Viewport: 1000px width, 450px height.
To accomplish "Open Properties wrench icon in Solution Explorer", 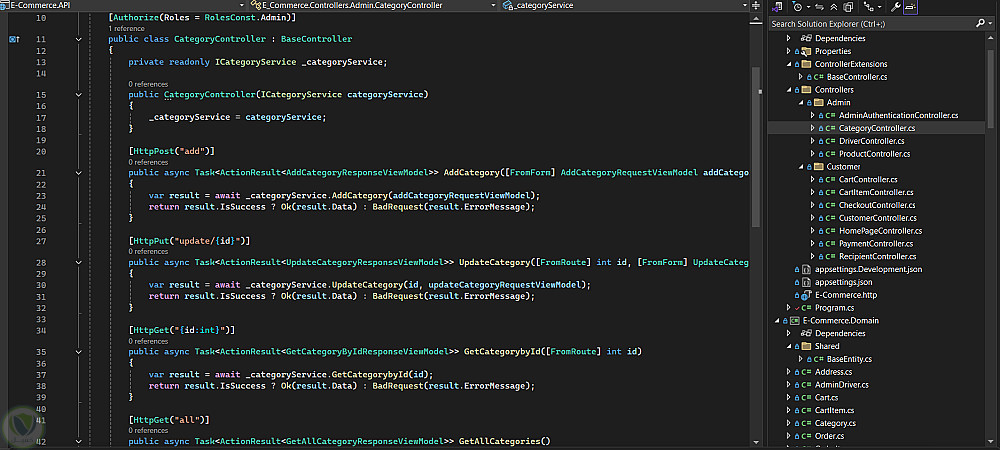I will [895, 7].
